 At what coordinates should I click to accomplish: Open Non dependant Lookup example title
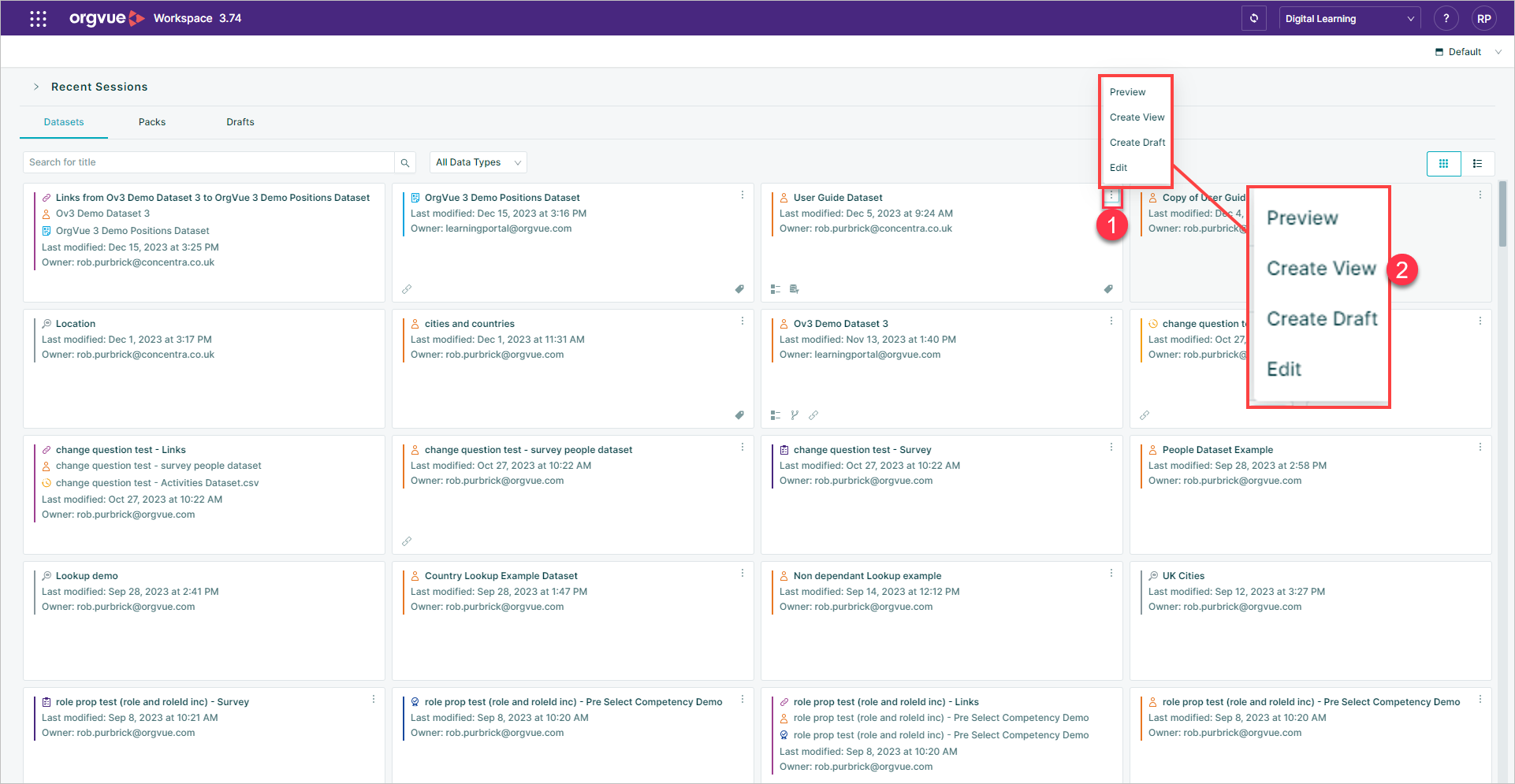[x=867, y=576]
